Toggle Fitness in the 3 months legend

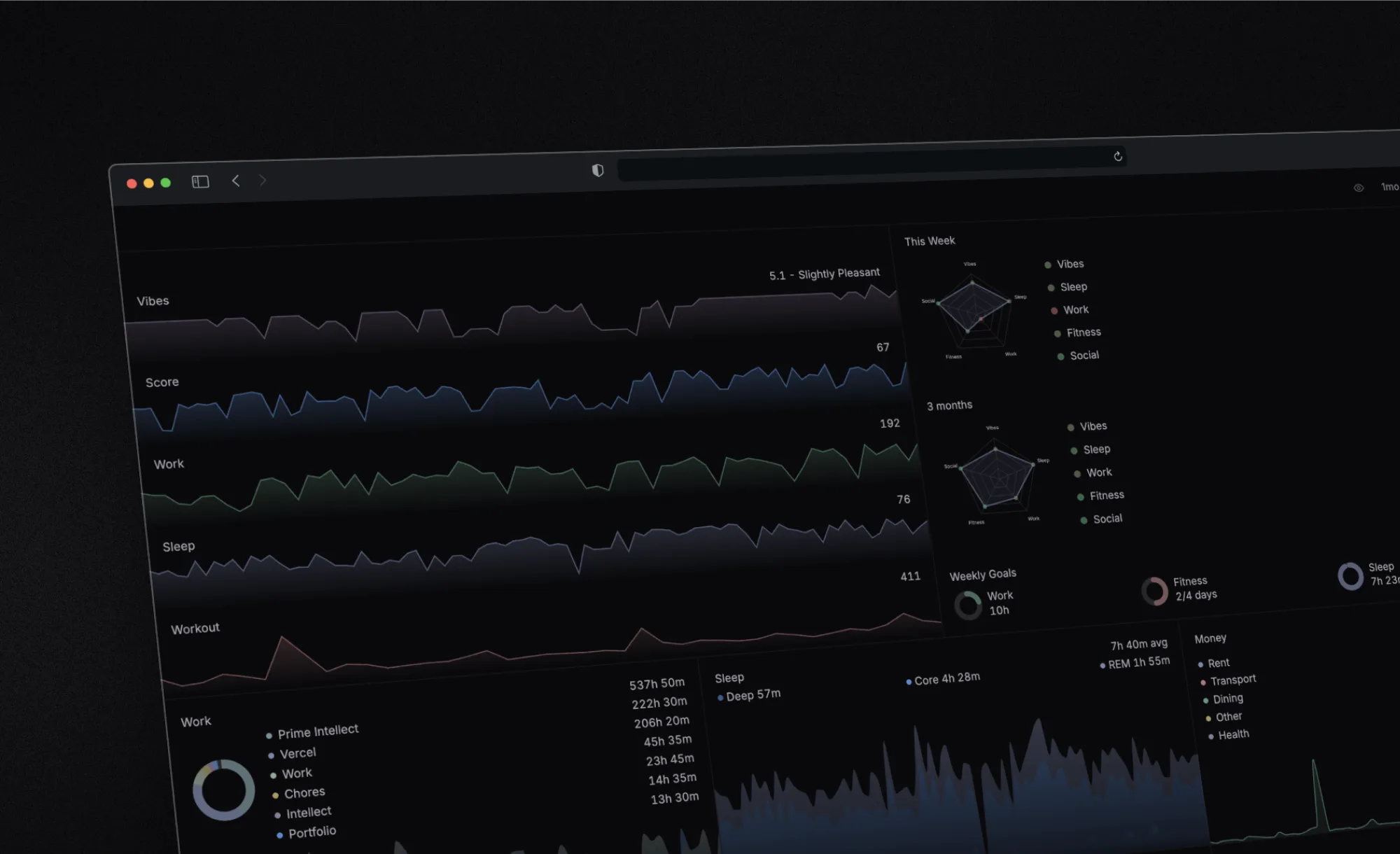pos(1100,496)
